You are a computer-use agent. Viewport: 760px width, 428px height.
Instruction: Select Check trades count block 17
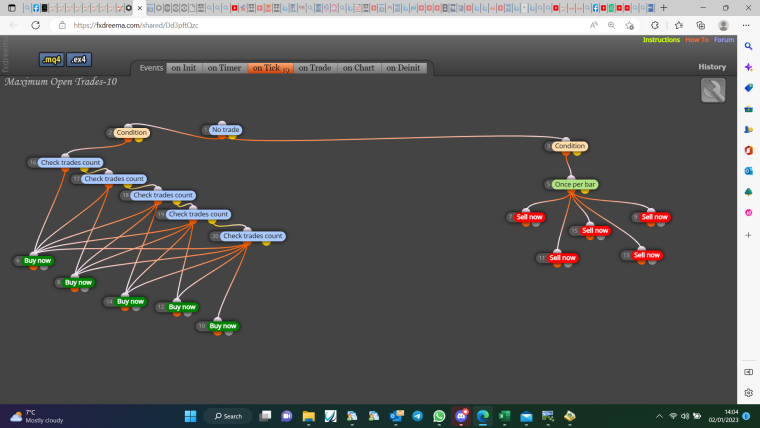click(x=114, y=179)
